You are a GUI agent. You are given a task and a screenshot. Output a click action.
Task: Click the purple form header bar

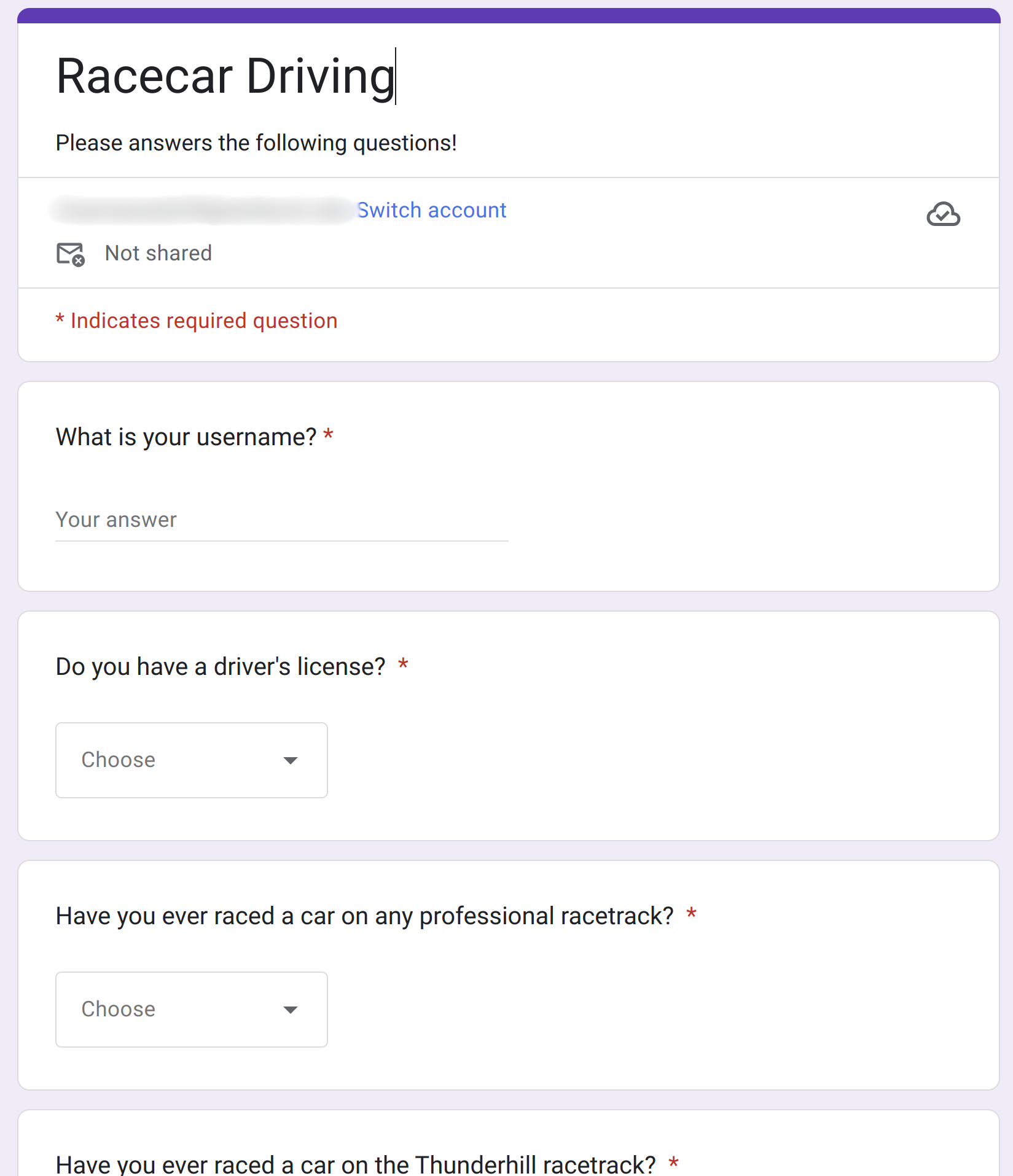[509, 15]
